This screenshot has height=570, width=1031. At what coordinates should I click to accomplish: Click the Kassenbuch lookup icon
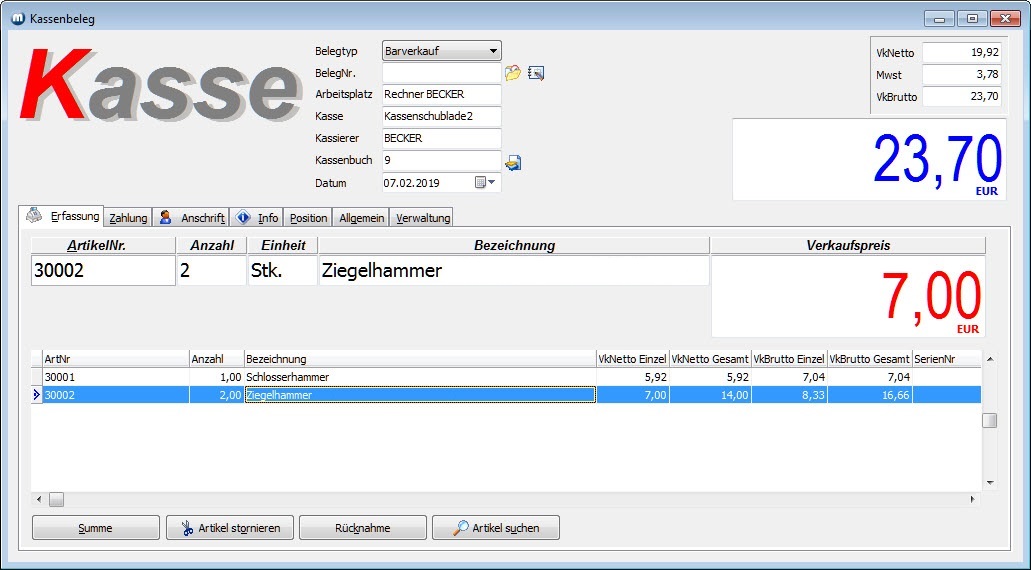pos(513,162)
